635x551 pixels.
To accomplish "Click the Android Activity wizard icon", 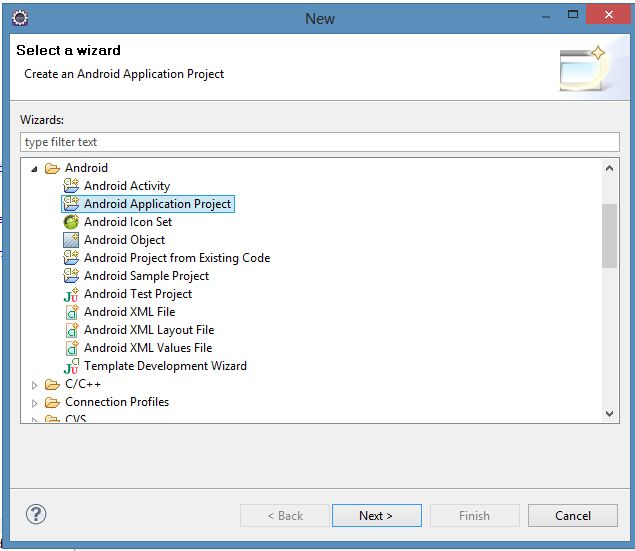I will pyautogui.click(x=71, y=186).
